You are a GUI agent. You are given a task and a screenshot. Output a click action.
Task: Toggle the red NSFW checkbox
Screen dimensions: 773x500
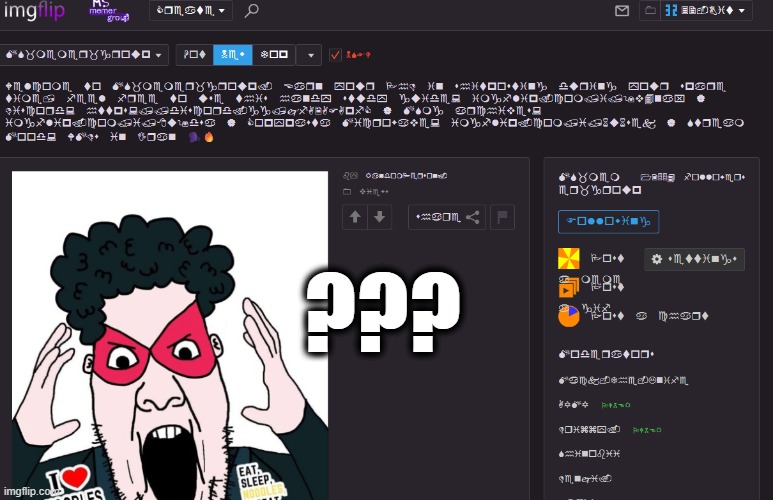(335, 55)
